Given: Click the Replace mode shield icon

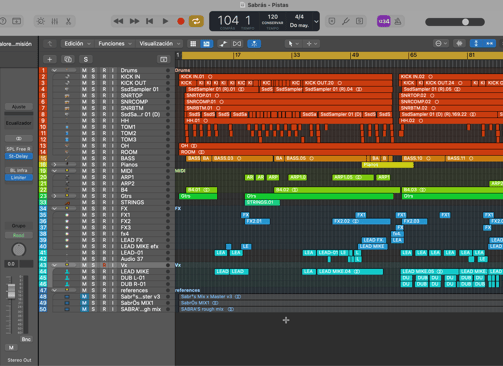Looking at the screenshot, I should coord(332,21).
